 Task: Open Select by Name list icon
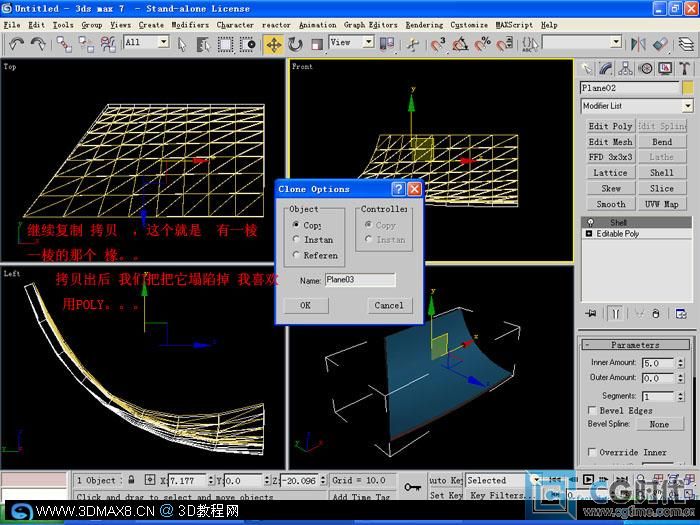[x=203, y=44]
